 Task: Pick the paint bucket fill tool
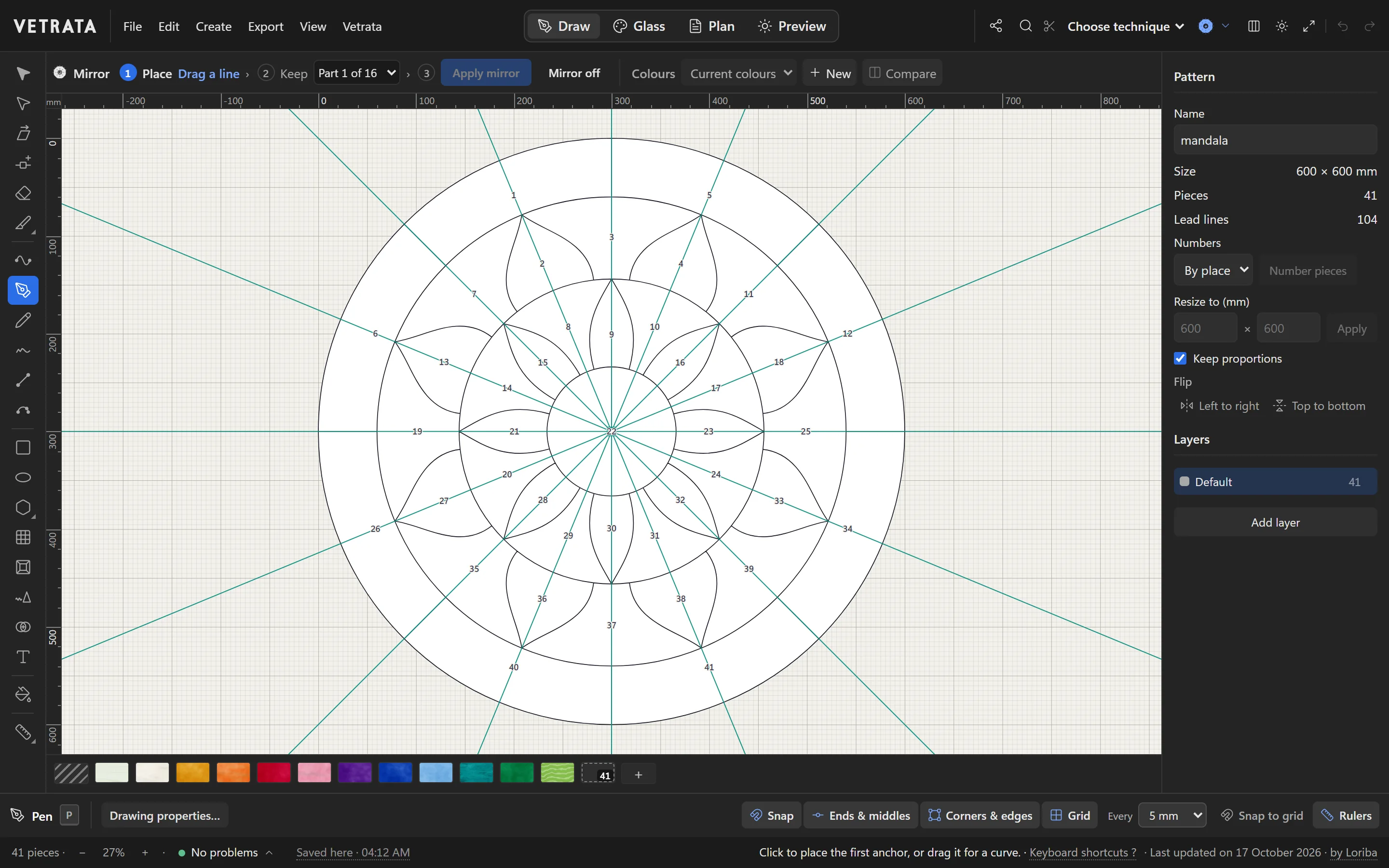coord(23,694)
